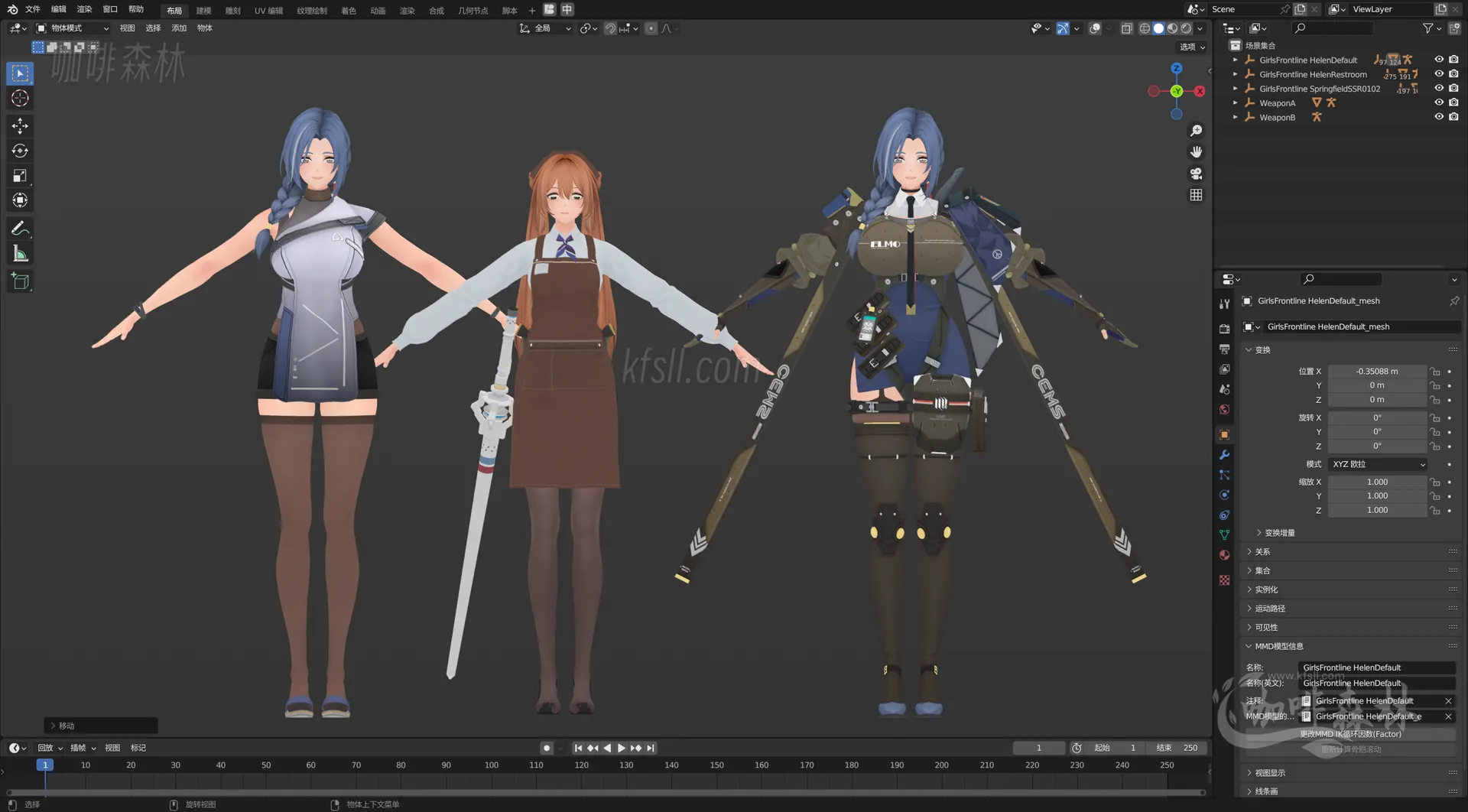The image size is (1468, 812).
Task: Activate the Rotate tool
Action: (19, 151)
